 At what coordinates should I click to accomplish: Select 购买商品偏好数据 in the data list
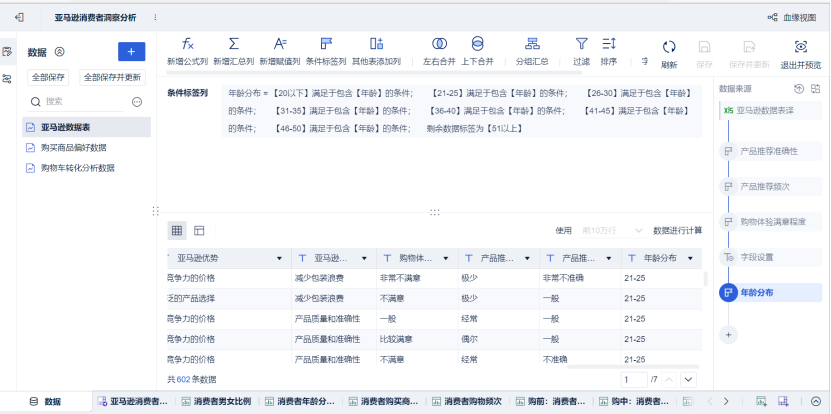tap(86, 147)
